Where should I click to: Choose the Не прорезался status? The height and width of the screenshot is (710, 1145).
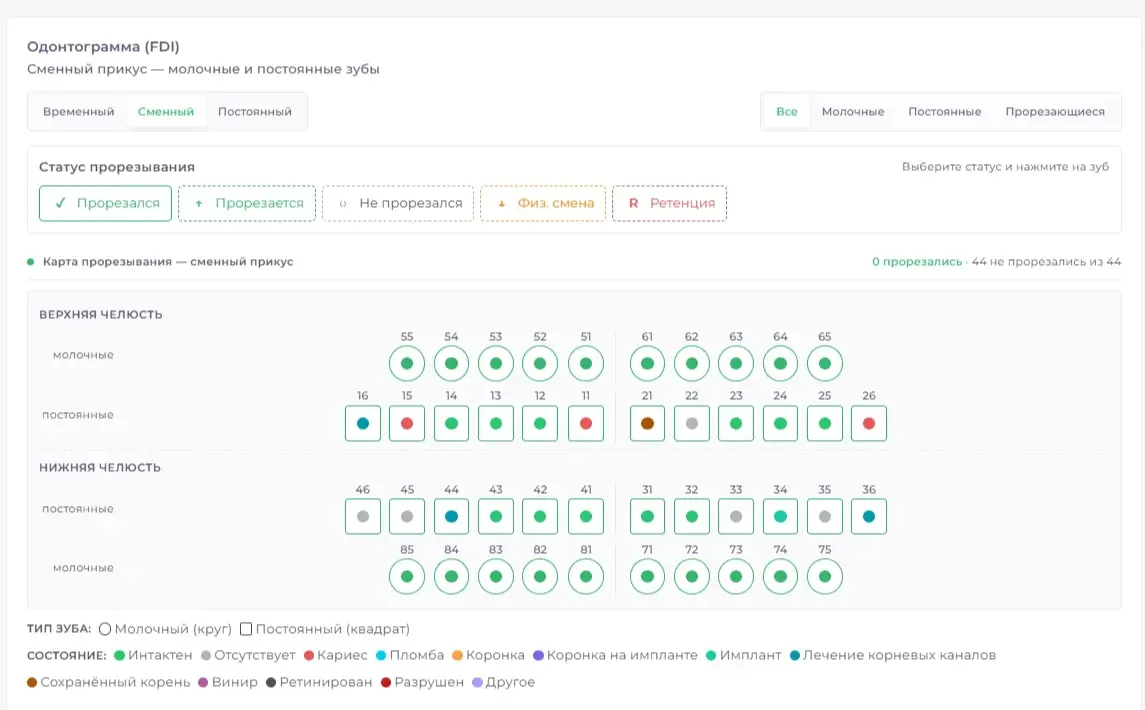tap(398, 203)
